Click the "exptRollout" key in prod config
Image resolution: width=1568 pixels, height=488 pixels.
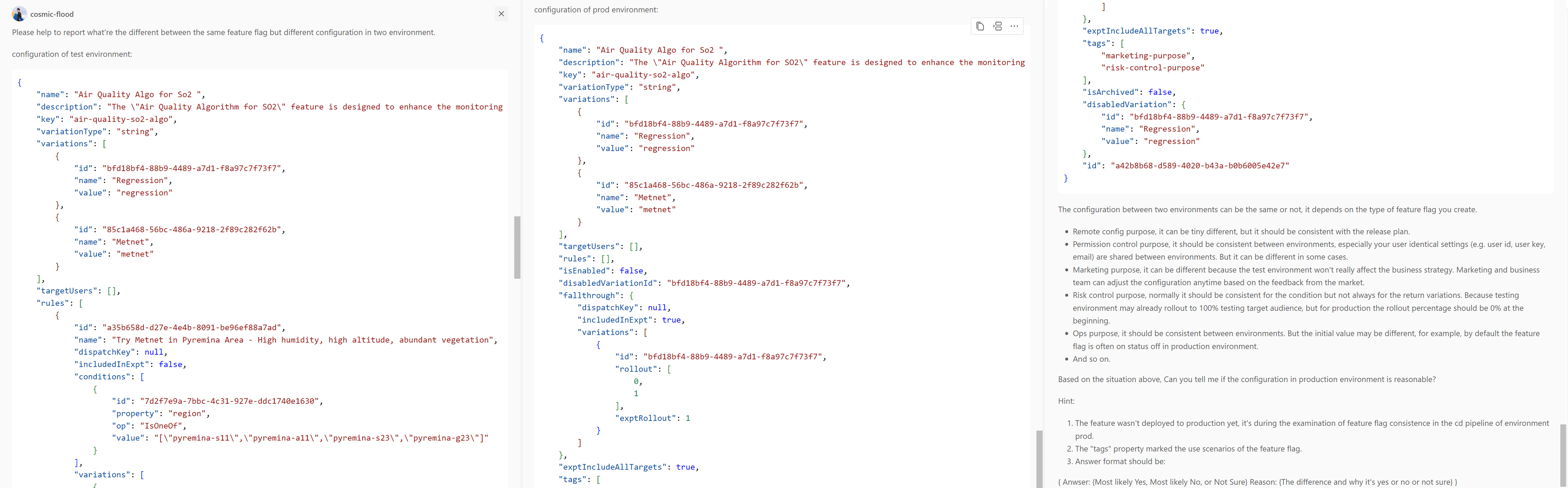pyautogui.click(x=645, y=418)
